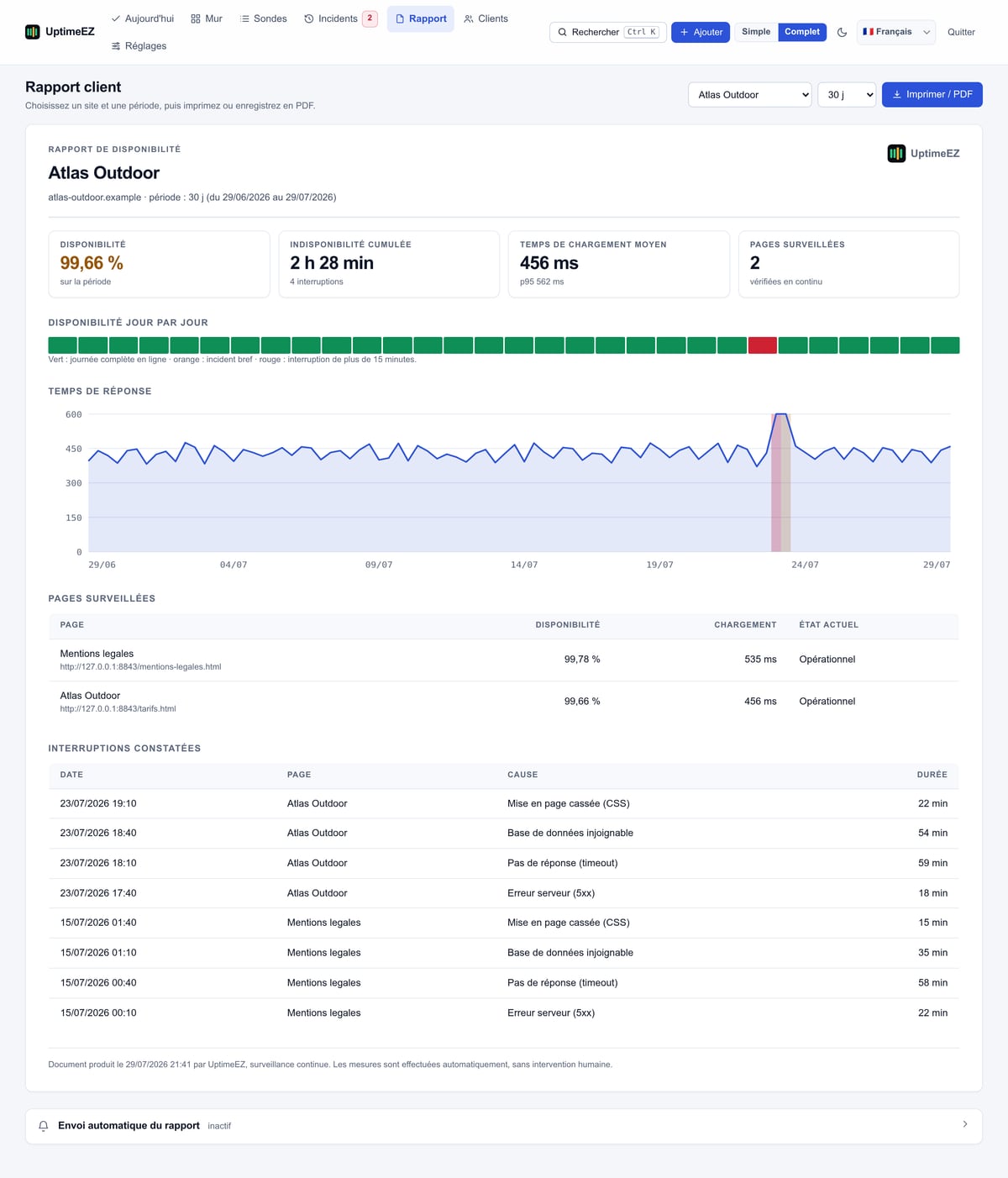Open the 30 j period dropdown
This screenshot has height=1178, width=1008.
coord(847,95)
